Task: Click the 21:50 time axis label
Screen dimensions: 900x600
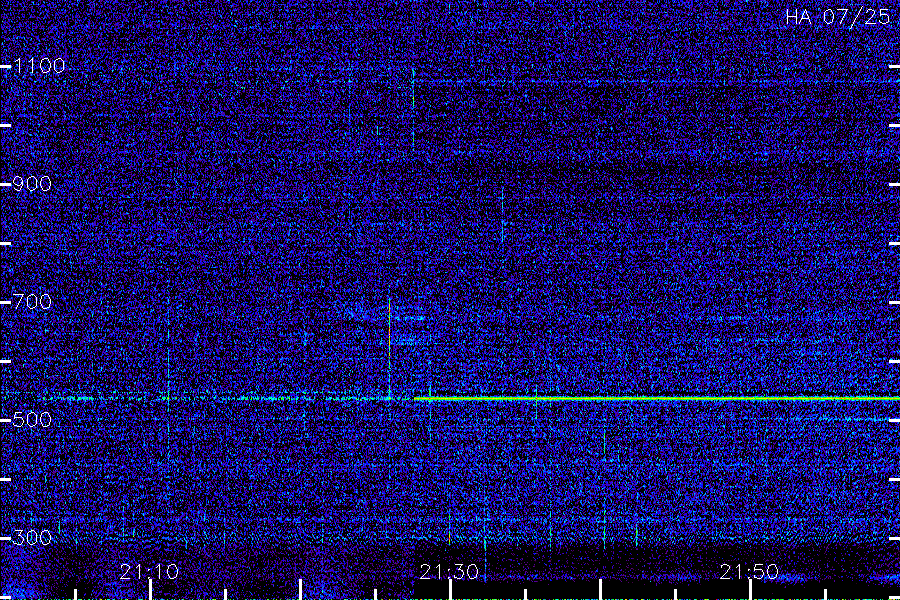Action: [749, 572]
